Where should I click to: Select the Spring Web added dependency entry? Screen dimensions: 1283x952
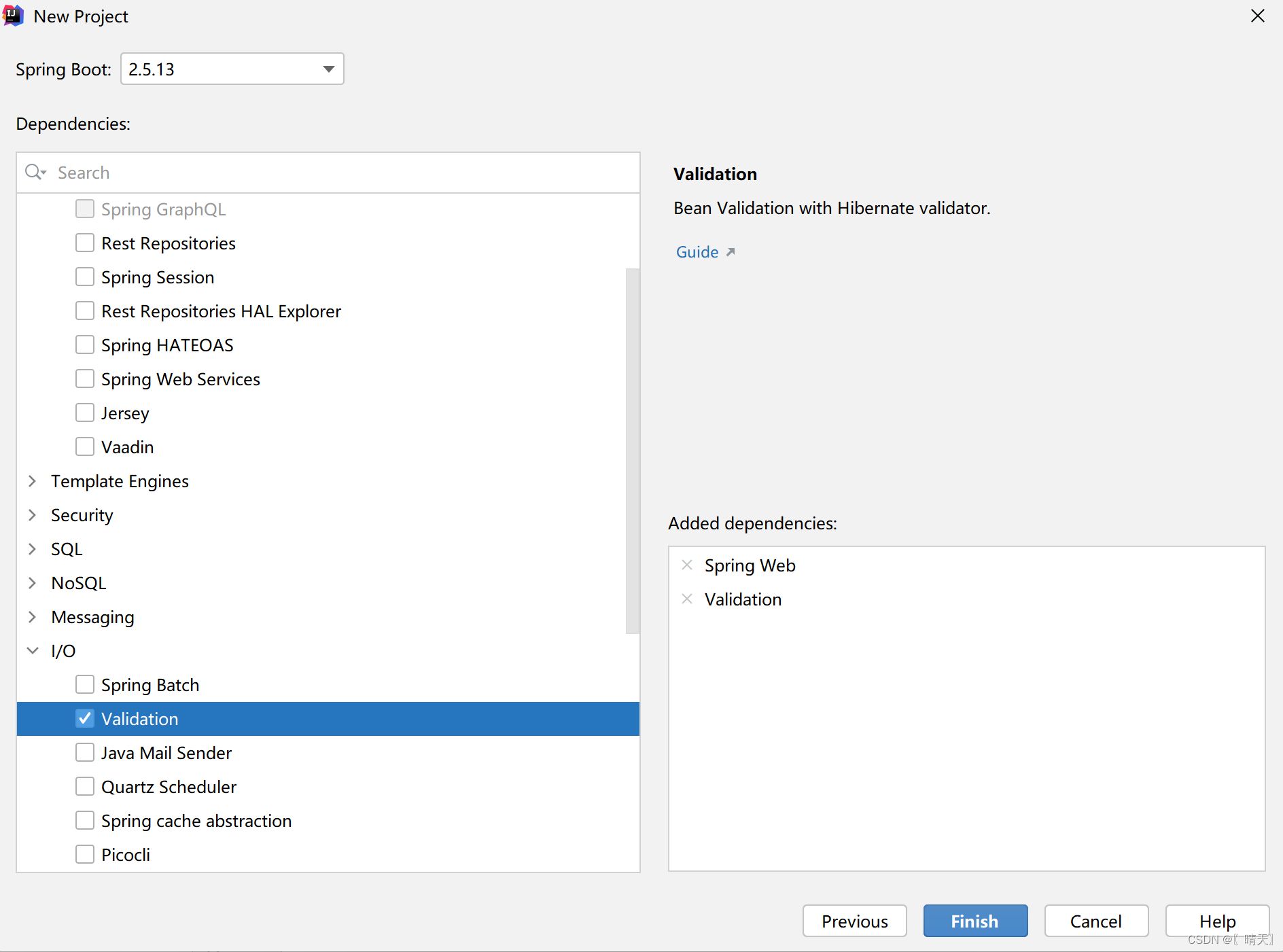pyautogui.click(x=966, y=565)
